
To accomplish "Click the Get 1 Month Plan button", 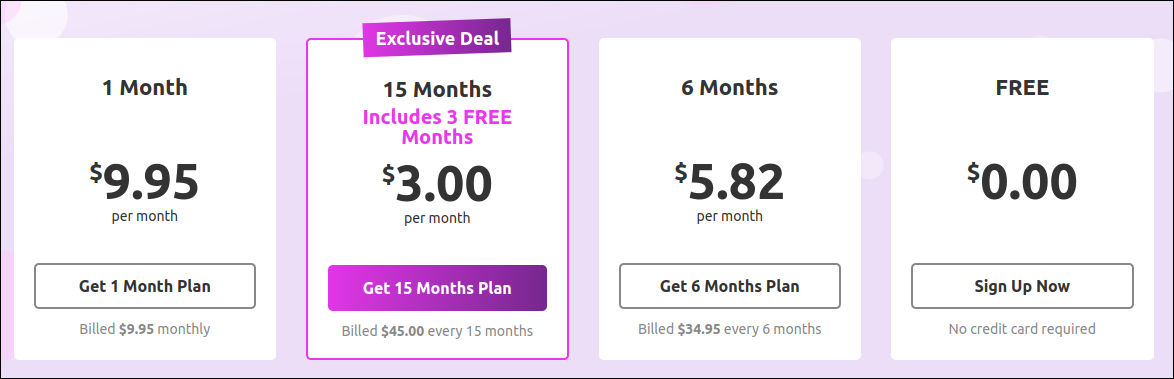I will pyautogui.click(x=145, y=286).
